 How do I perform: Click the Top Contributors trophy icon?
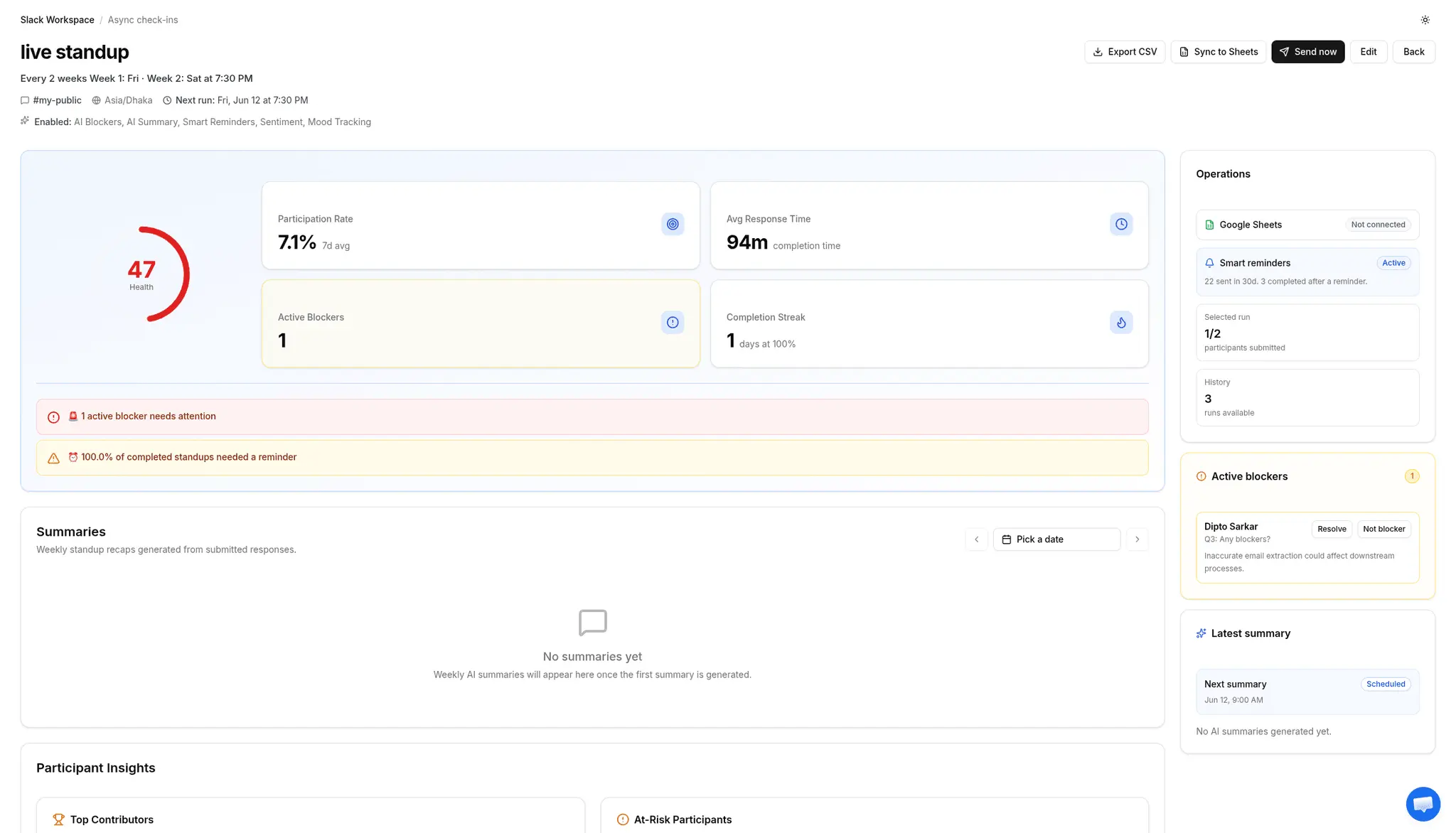tap(59, 819)
